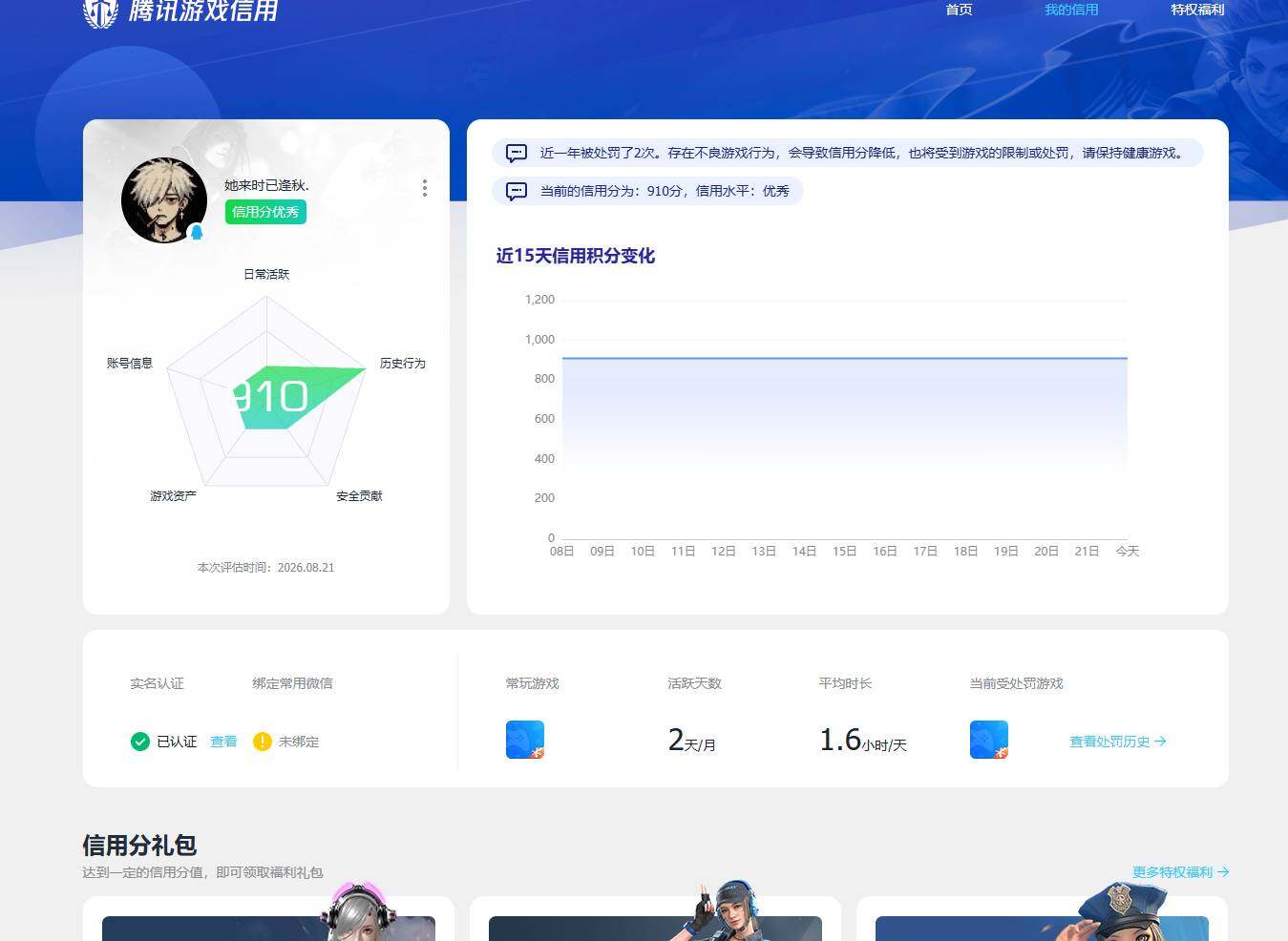Open 特权福利 navigation item
1288x941 pixels.
1197,10
